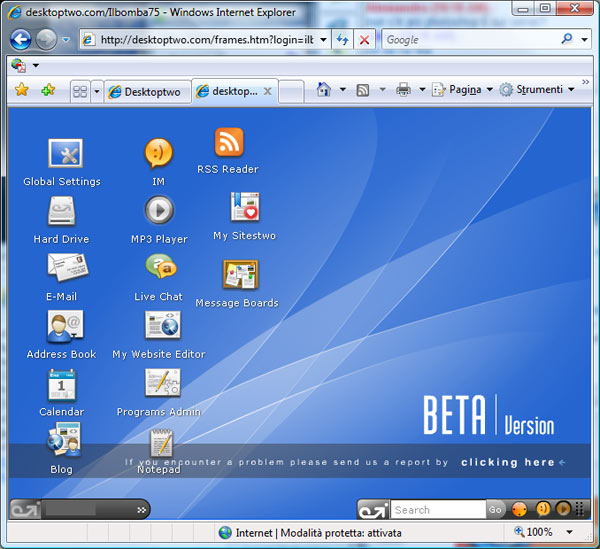
Task: Click the Desktoptwo logo beside the Search field
Action: [373, 510]
